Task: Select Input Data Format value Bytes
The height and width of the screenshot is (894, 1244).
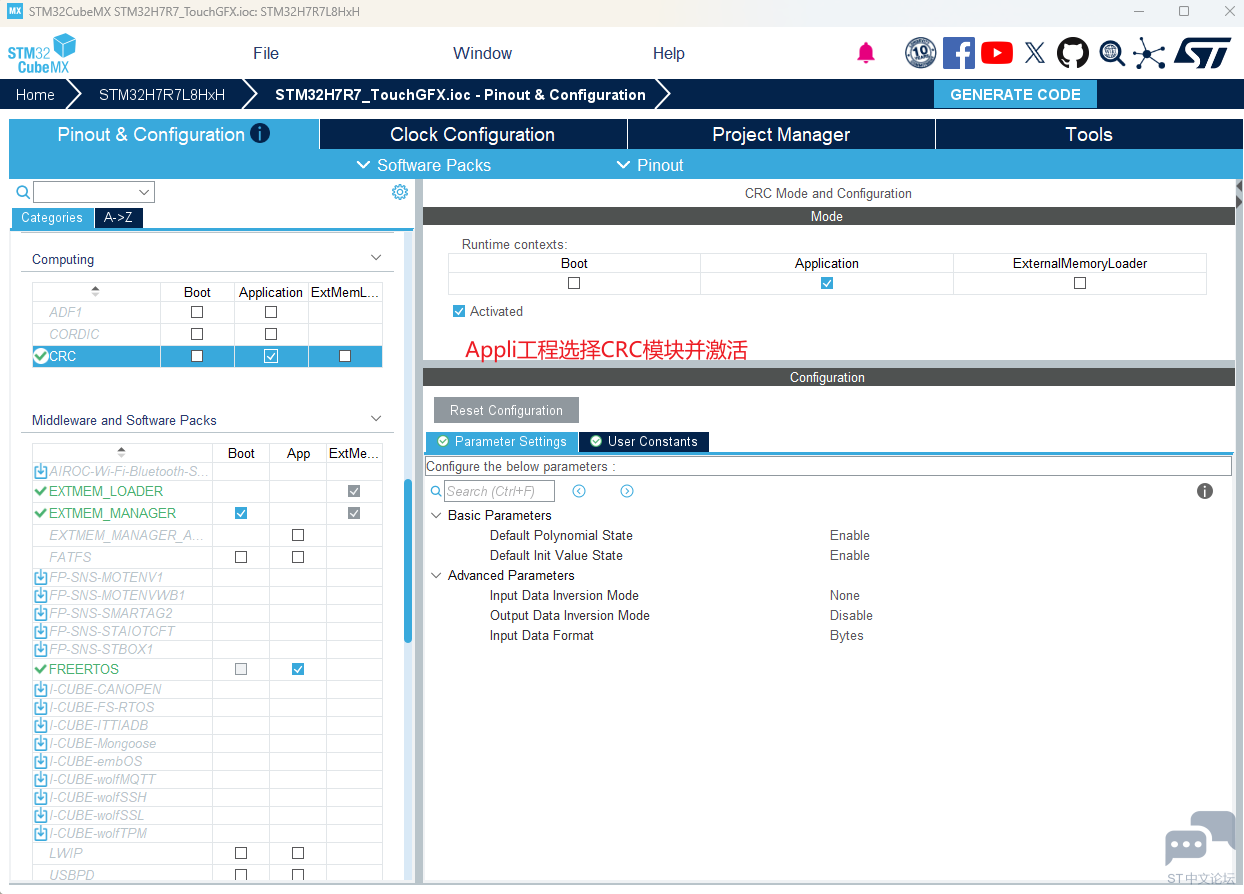Action: pyautogui.click(x=847, y=635)
